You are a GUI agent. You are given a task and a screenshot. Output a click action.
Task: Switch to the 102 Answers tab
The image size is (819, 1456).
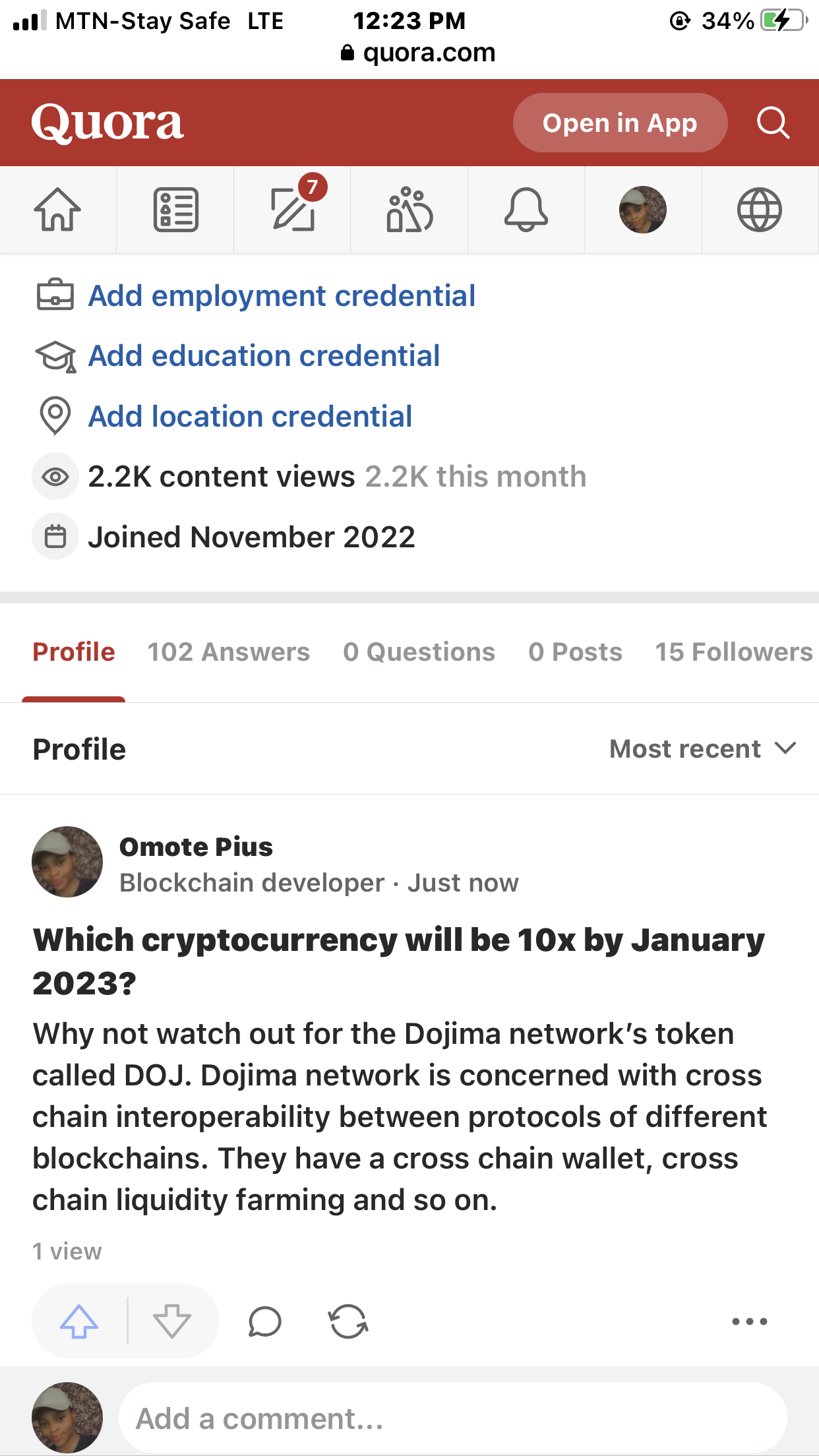[x=228, y=652]
